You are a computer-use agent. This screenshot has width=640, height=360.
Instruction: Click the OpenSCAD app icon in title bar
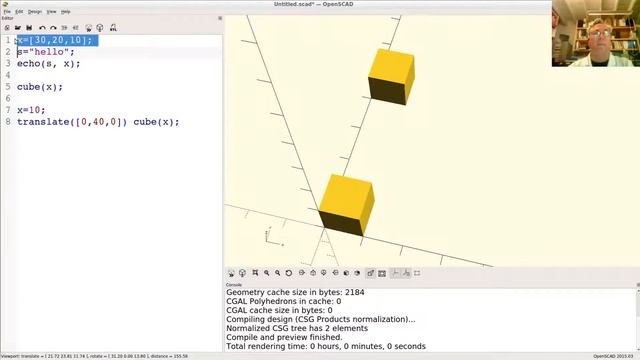point(5,4)
